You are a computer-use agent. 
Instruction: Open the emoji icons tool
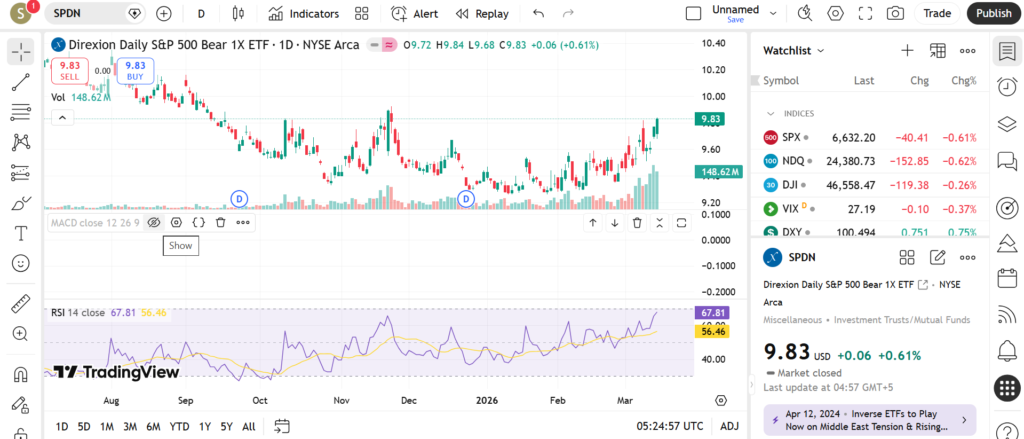(x=21, y=263)
